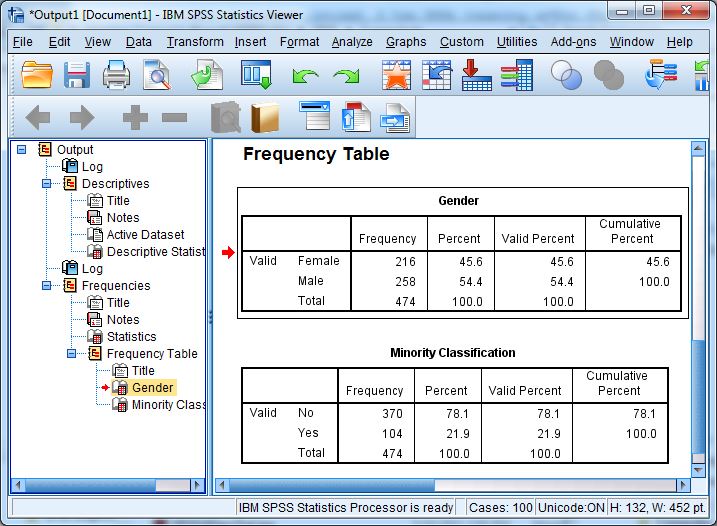The height and width of the screenshot is (526, 717).
Task: Click the Demote right arrow icon
Action: tap(81, 118)
